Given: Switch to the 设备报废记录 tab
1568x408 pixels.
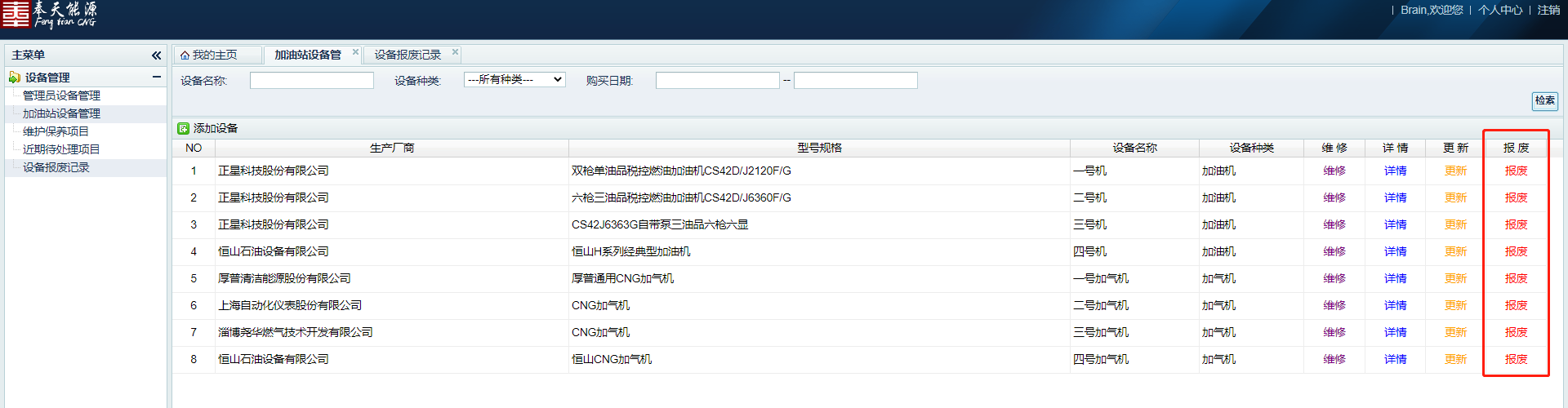Looking at the screenshot, I should click(408, 55).
